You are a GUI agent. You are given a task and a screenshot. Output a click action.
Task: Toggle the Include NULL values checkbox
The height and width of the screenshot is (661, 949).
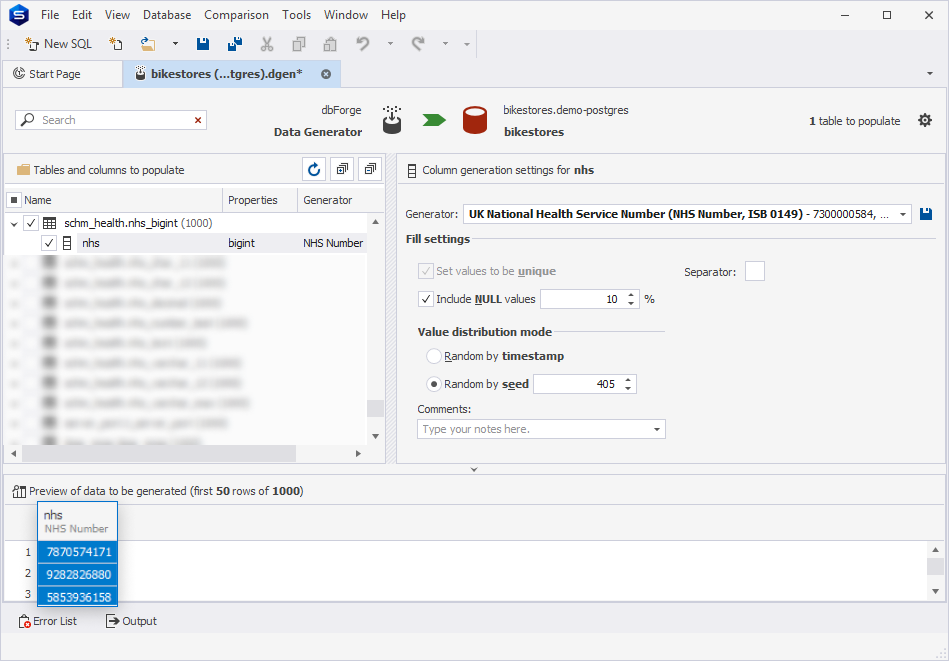(x=425, y=299)
